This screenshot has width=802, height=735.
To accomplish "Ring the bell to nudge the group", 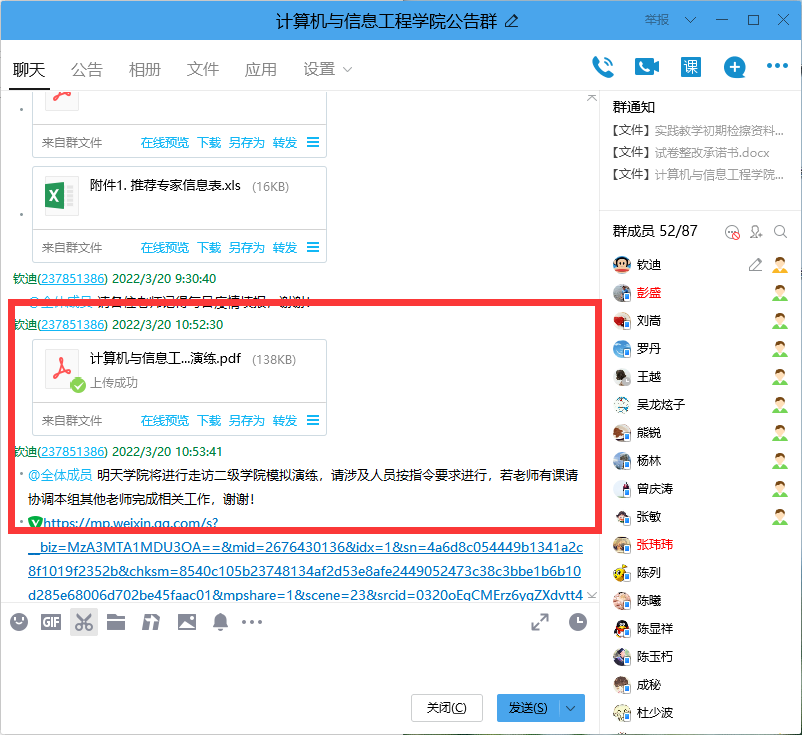I will tap(220, 622).
